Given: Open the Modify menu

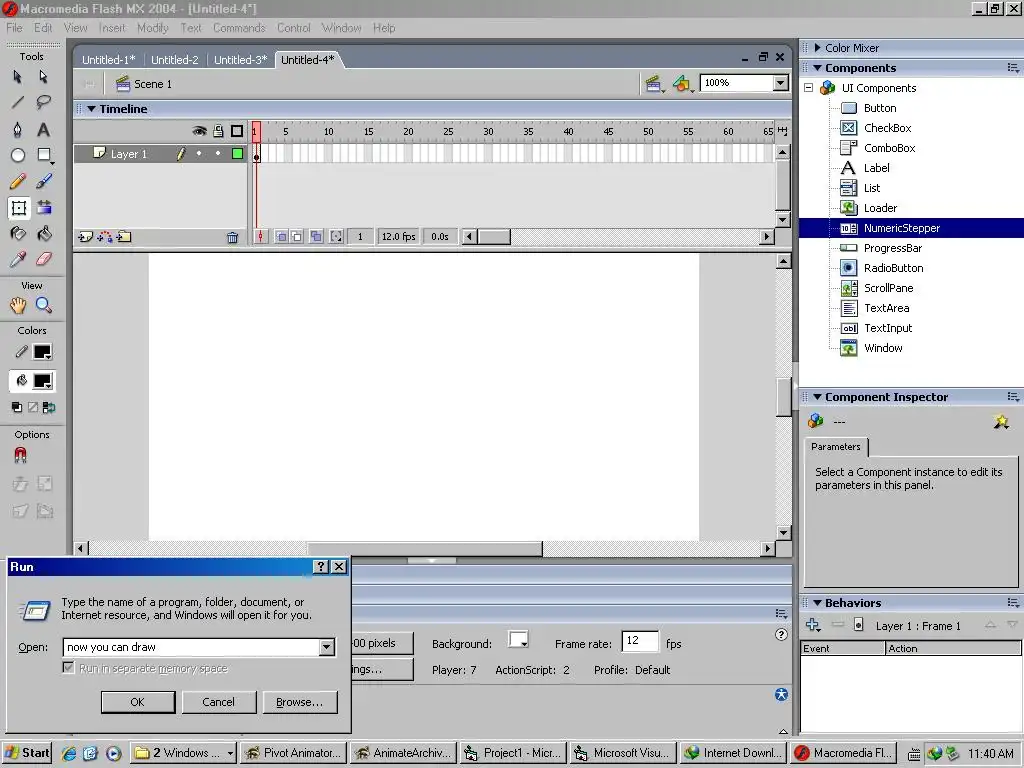Looking at the screenshot, I should coord(153,28).
